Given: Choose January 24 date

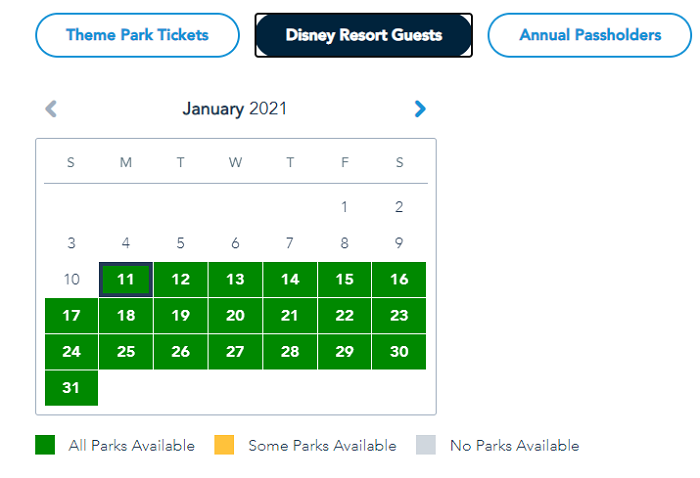Looking at the screenshot, I should pos(71,352).
